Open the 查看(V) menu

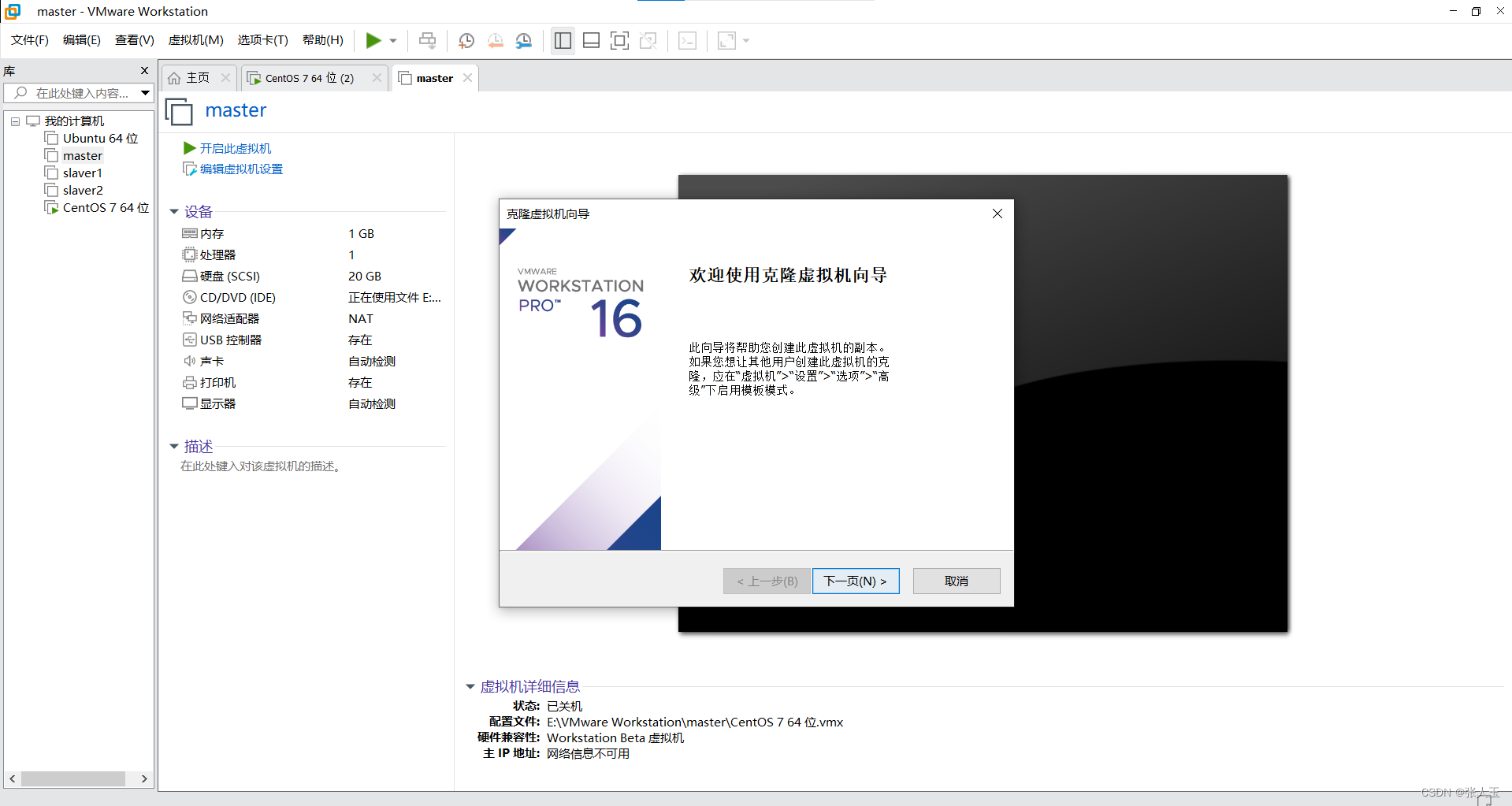(135, 40)
